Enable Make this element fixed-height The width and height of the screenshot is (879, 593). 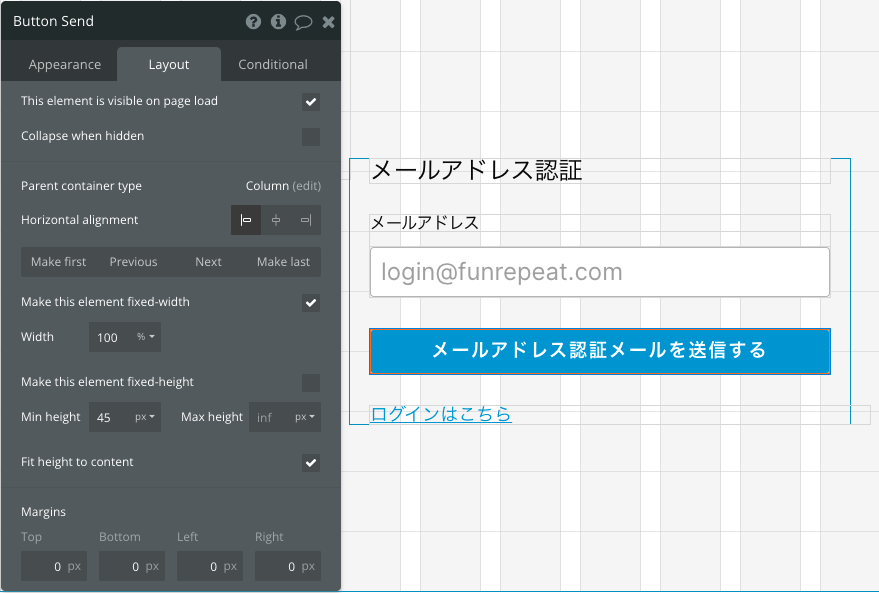tap(311, 383)
